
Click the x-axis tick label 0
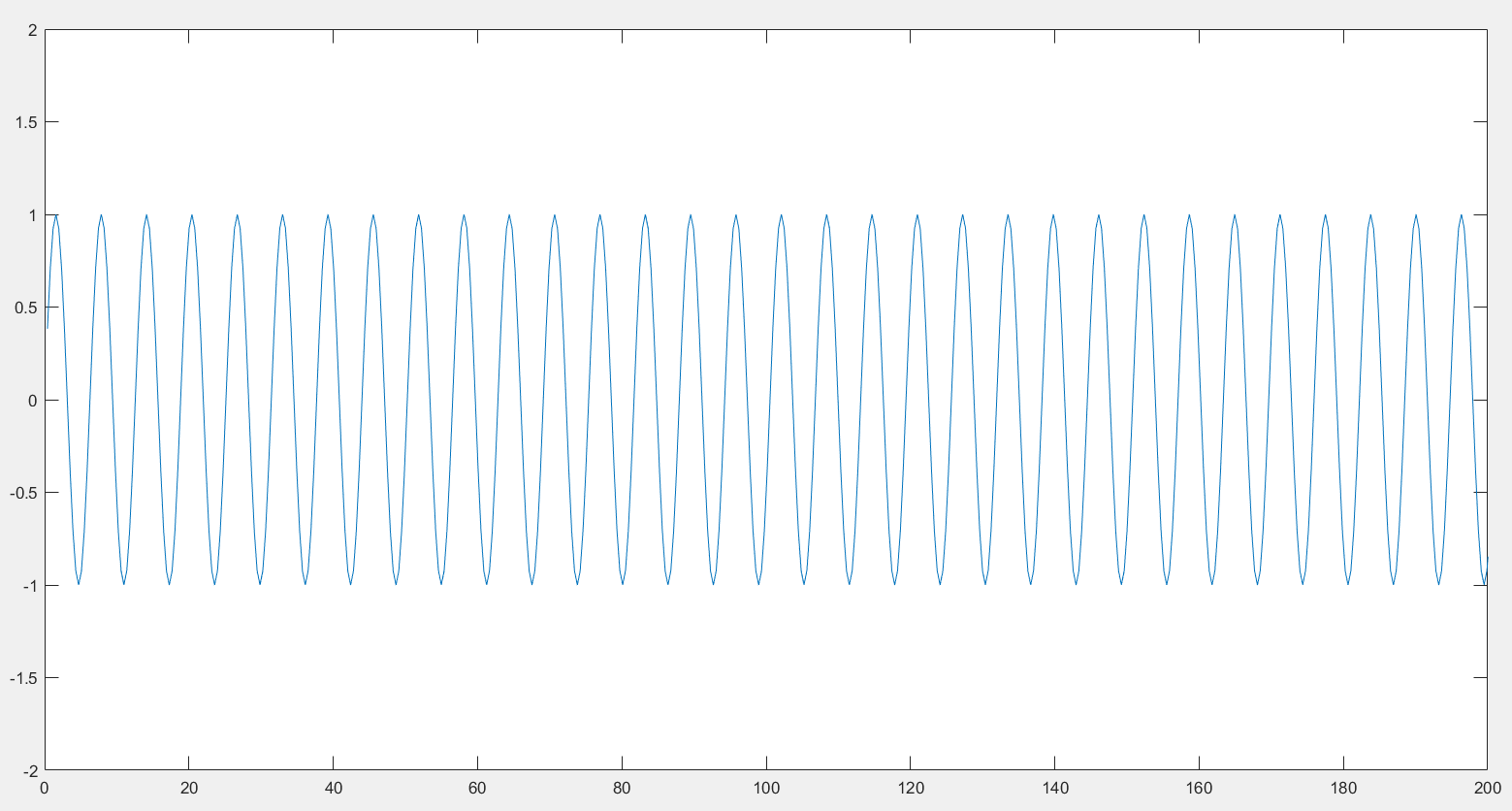coord(45,789)
